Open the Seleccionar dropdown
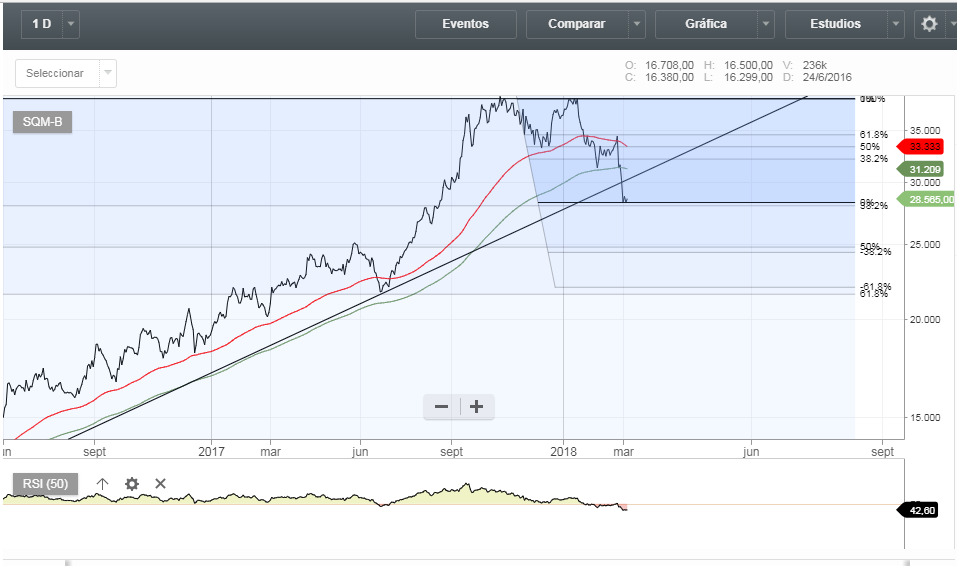 [x=66, y=73]
